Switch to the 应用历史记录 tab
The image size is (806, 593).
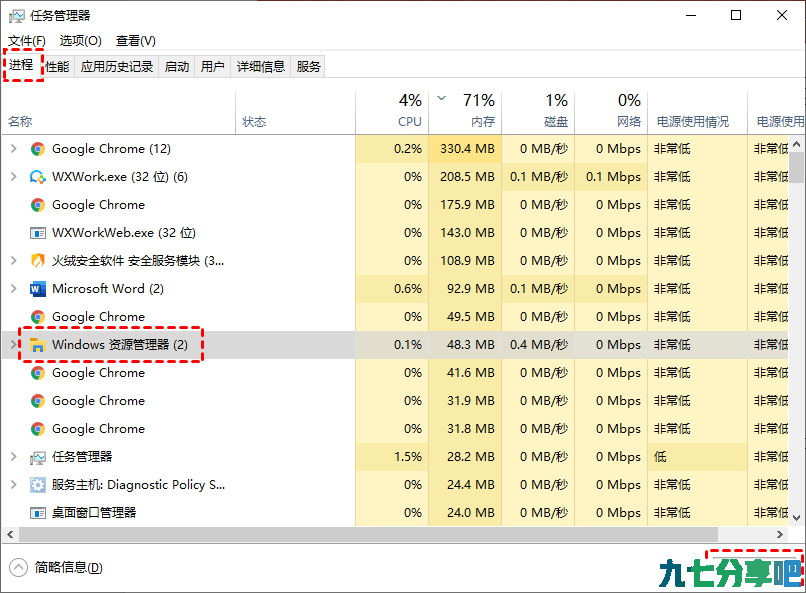[117, 66]
